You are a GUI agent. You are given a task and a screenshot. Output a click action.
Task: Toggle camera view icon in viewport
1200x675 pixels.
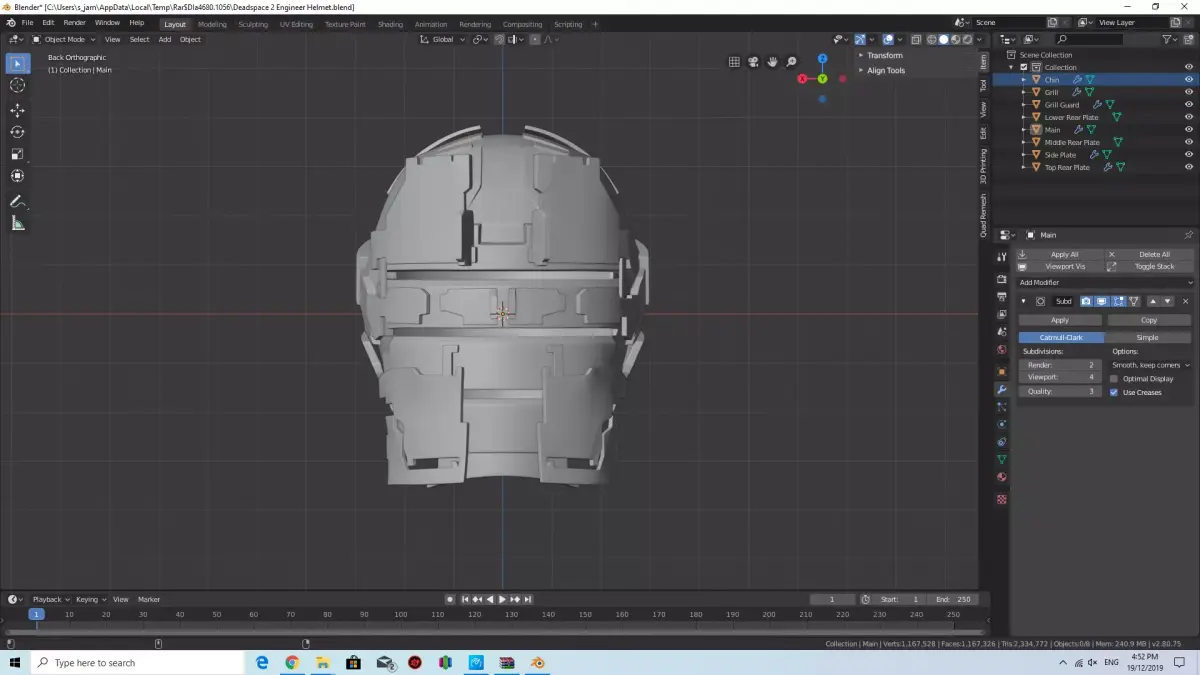tap(753, 62)
